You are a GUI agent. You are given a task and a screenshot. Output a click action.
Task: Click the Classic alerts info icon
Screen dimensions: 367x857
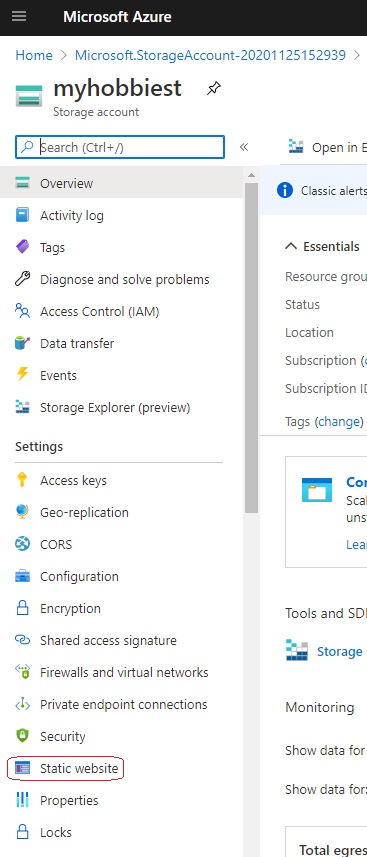tap(284, 190)
